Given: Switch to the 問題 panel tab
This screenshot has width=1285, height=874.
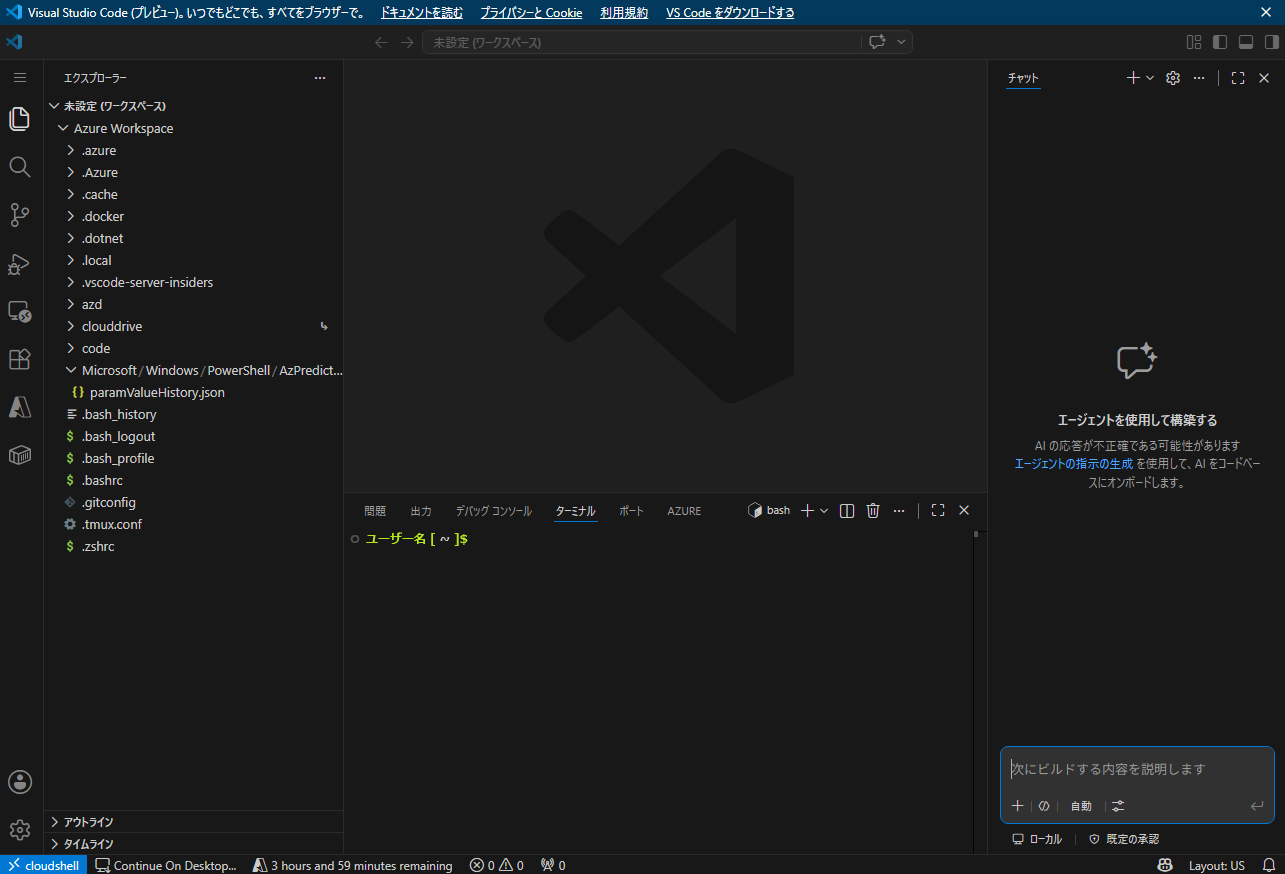Looking at the screenshot, I should (375, 510).
